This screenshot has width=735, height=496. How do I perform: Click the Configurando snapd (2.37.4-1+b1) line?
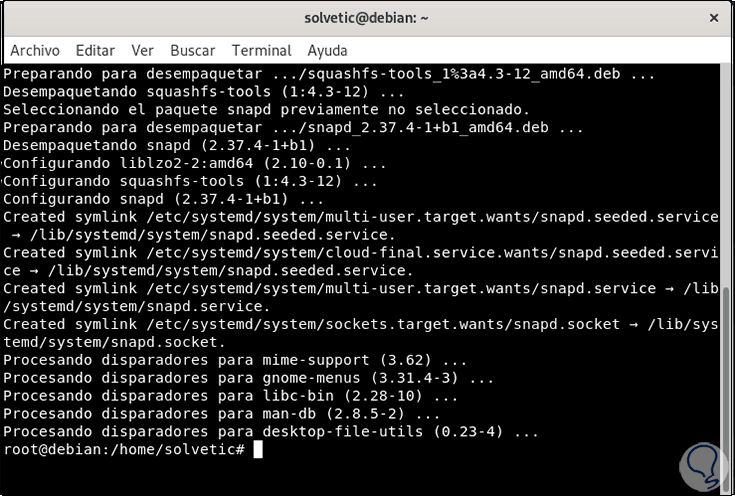190,199
